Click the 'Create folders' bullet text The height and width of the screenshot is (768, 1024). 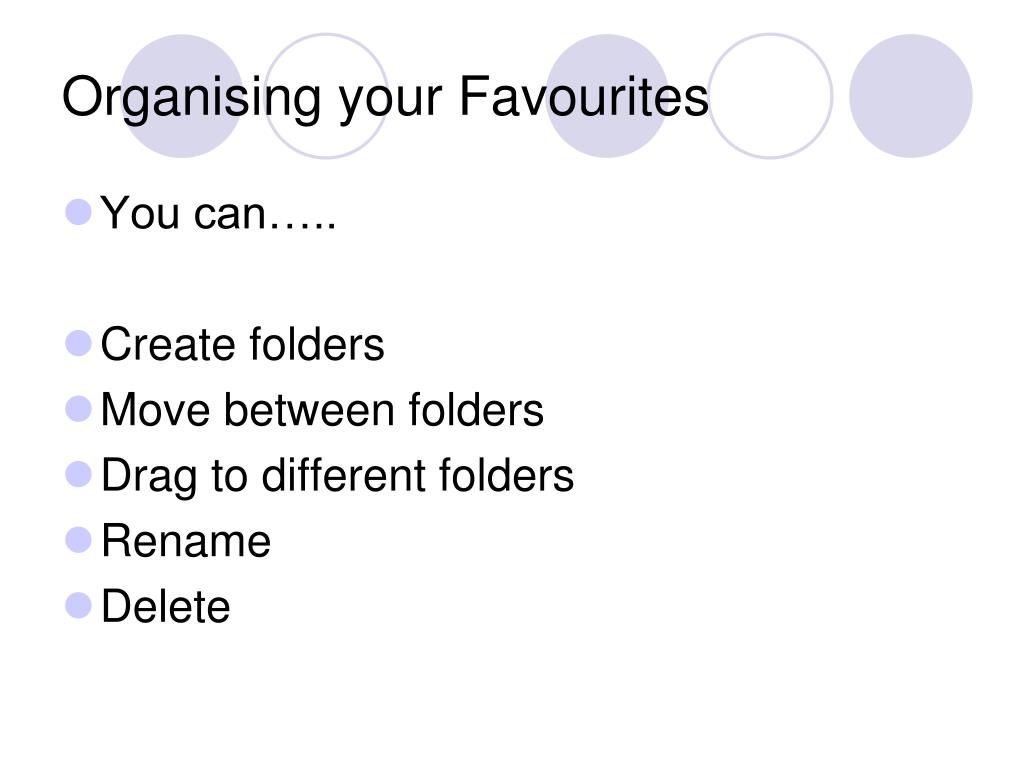(x=242, y=344)
